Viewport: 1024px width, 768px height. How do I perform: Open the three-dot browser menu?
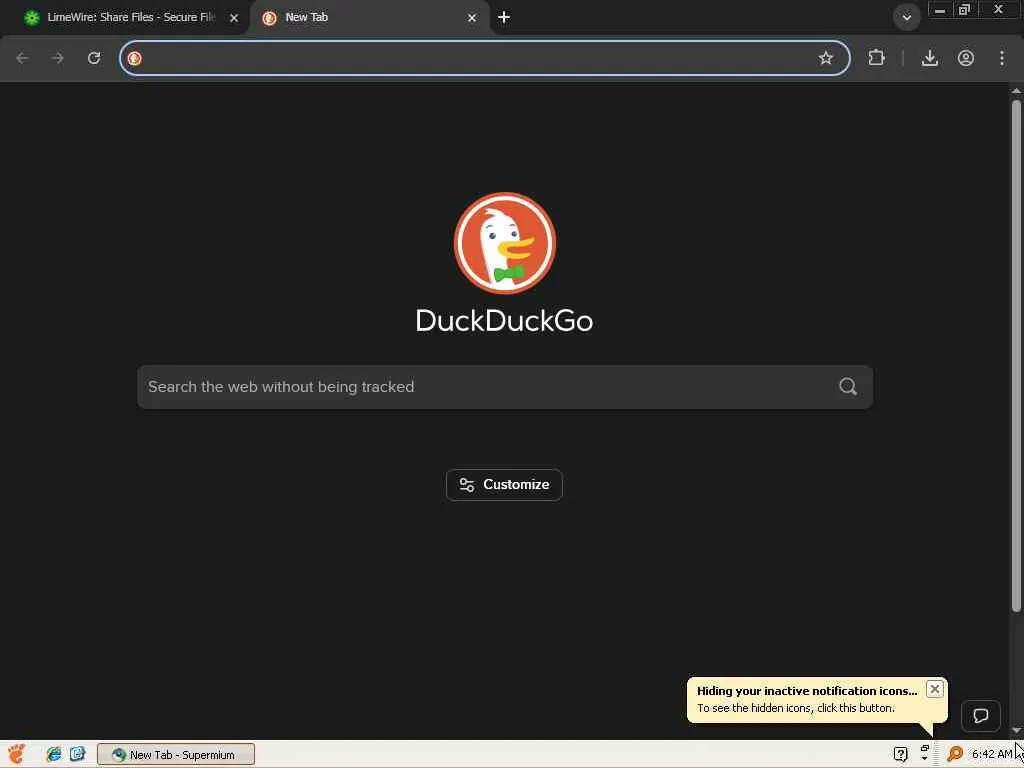pyautogui.click(x=1002, y=58)
